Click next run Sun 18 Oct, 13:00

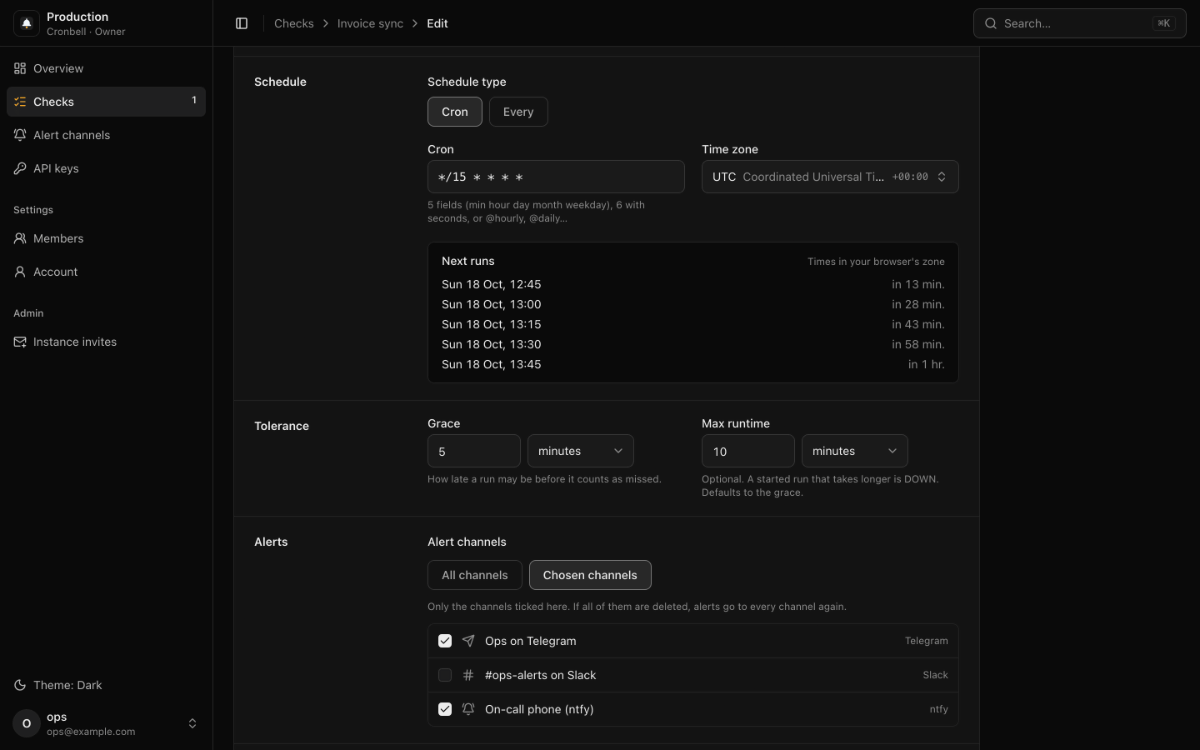[491, 304]
